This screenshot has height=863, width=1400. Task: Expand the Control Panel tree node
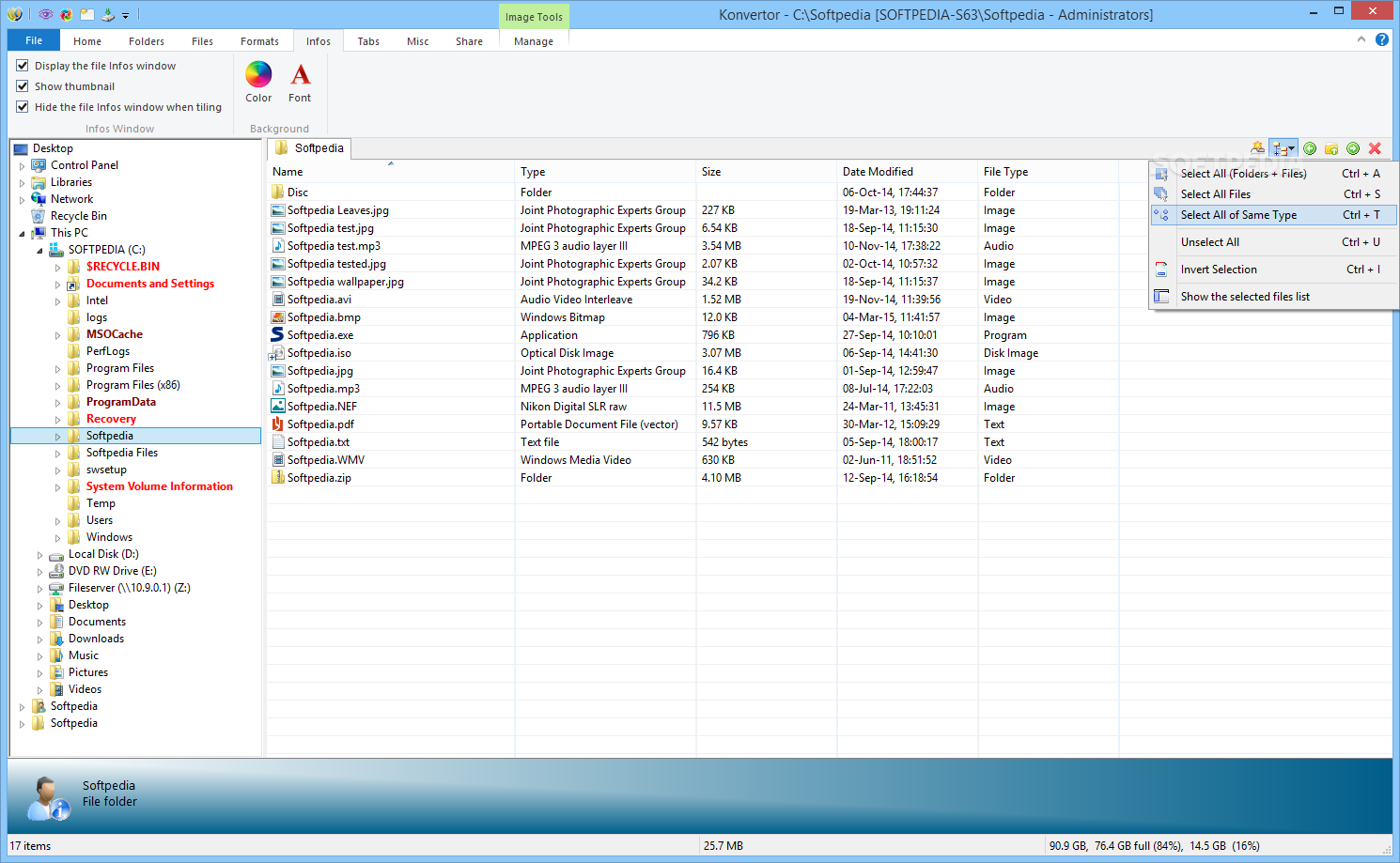coord(23,165)
